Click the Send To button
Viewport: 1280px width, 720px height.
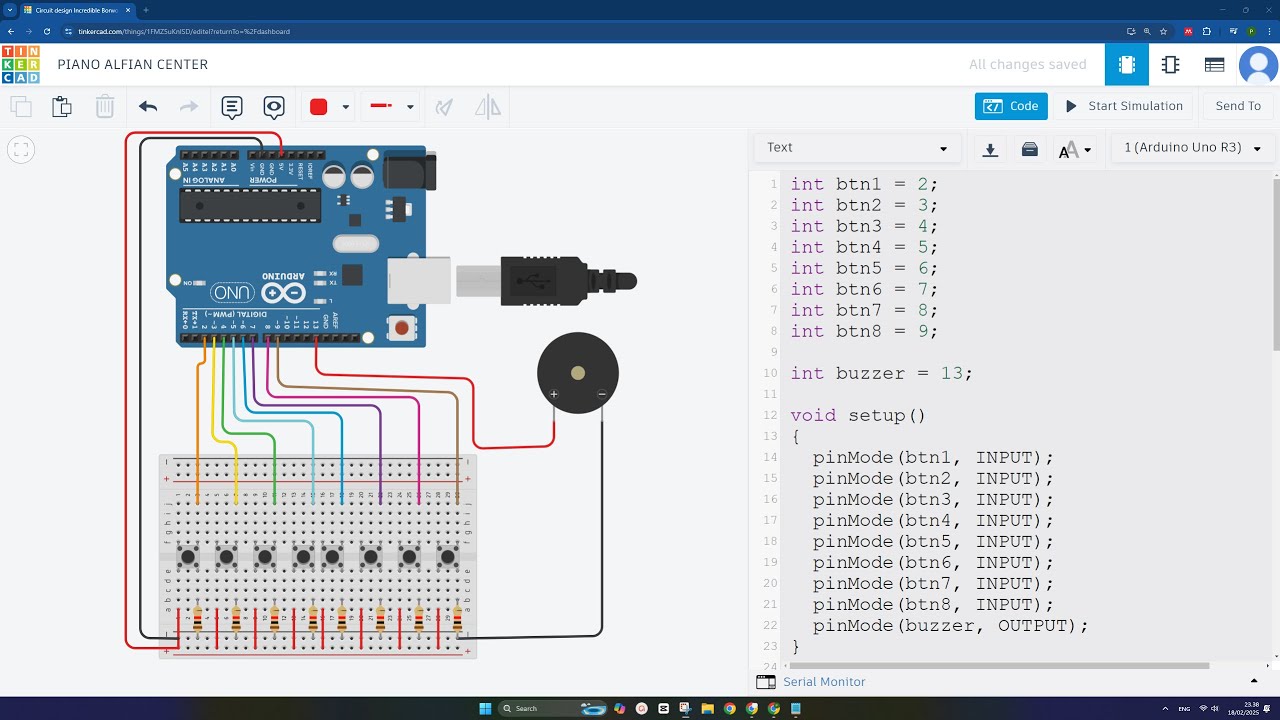(1238, 106)
